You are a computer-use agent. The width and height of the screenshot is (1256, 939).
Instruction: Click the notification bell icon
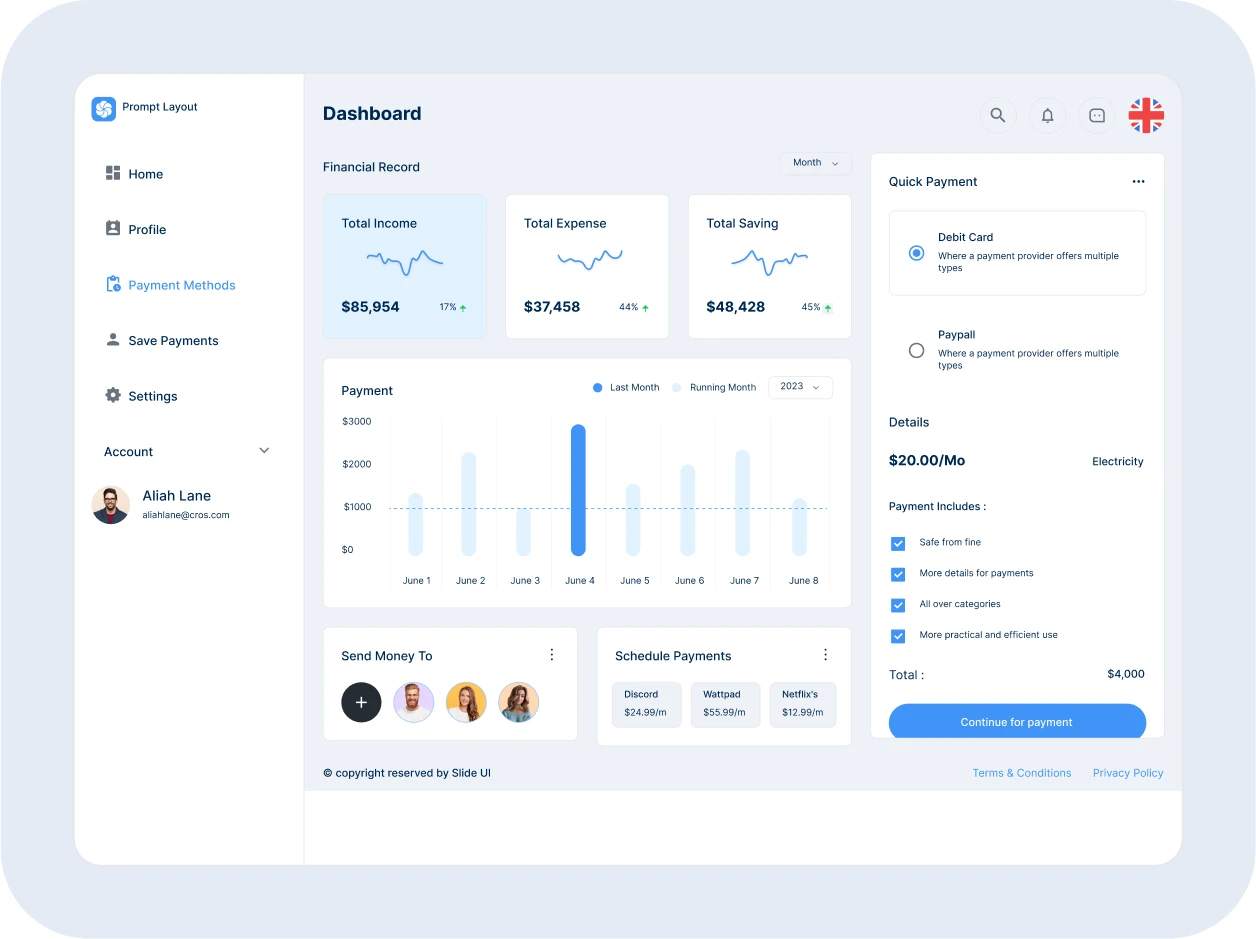click(x=1047, y=115)
